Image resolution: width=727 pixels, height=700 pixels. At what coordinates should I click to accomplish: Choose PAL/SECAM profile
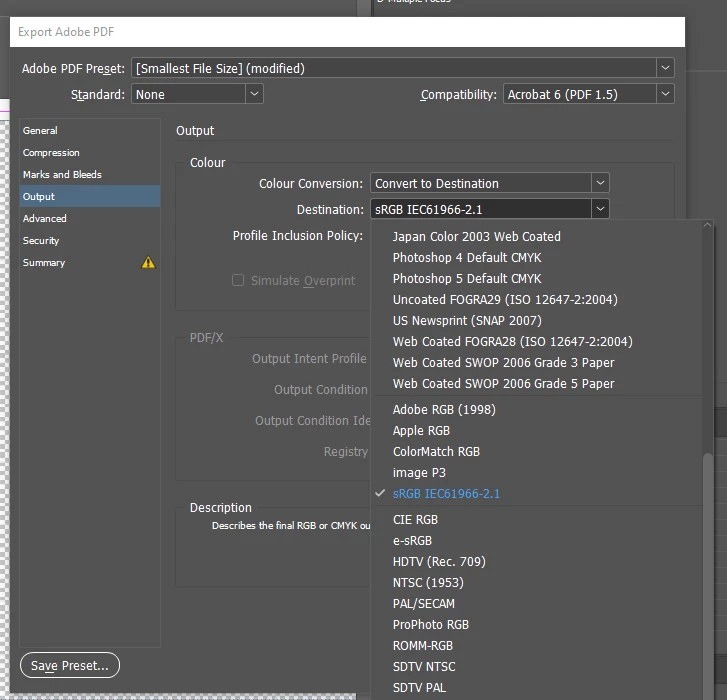pyautogui.click(x=536, y=604)
